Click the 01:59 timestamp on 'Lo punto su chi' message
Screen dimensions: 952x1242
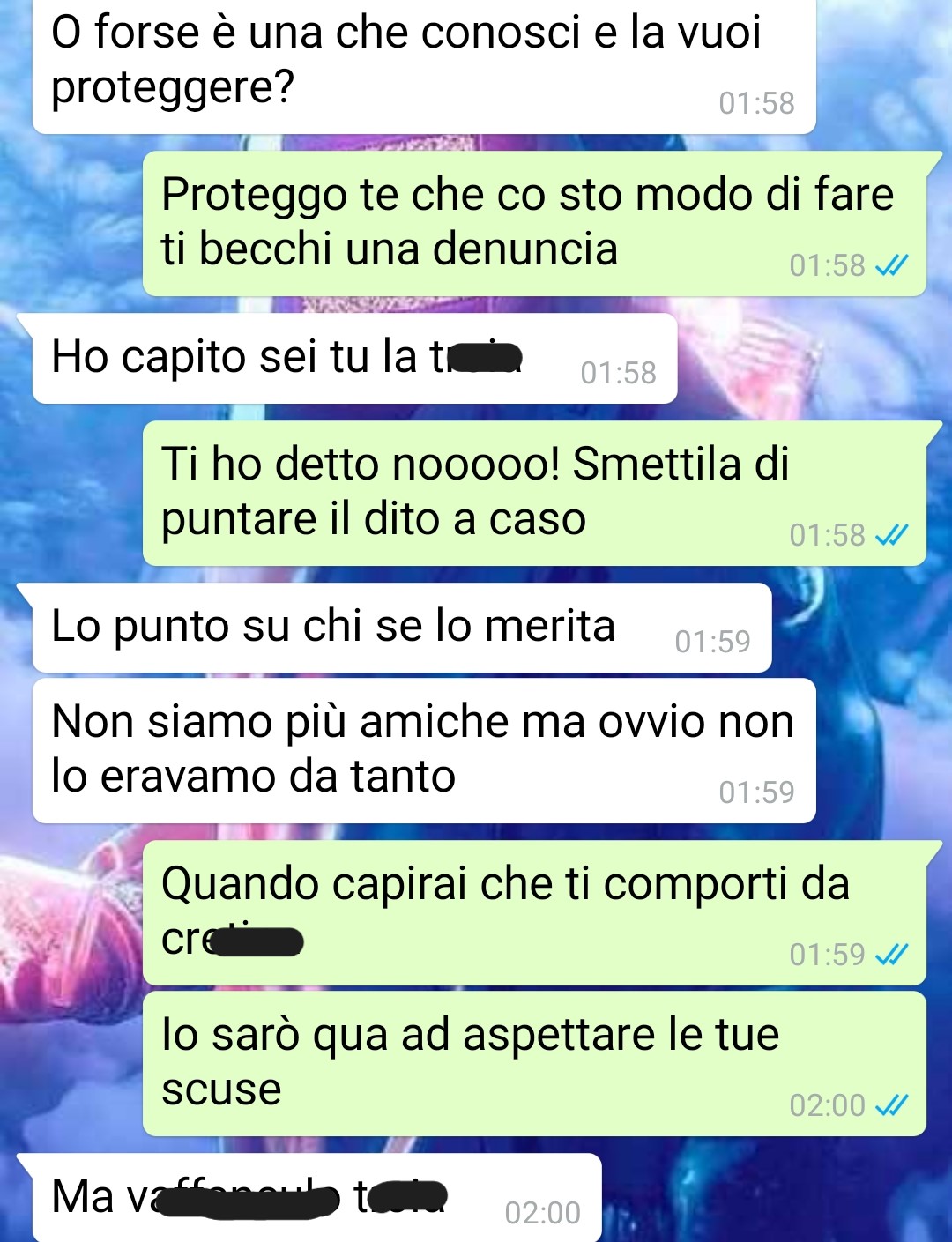712,642
